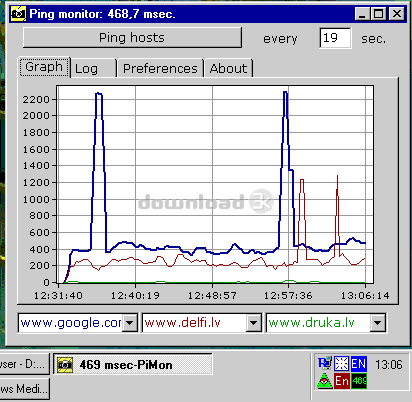This screenshot has height=402, width=412.
Task: Click the Ping monitor title bar icon
Action: [18, 14]
